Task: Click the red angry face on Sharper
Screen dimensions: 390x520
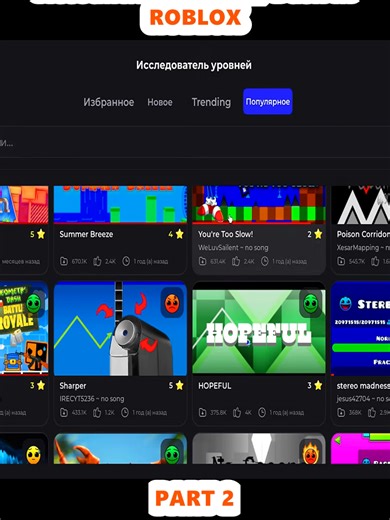Action: 172,303
